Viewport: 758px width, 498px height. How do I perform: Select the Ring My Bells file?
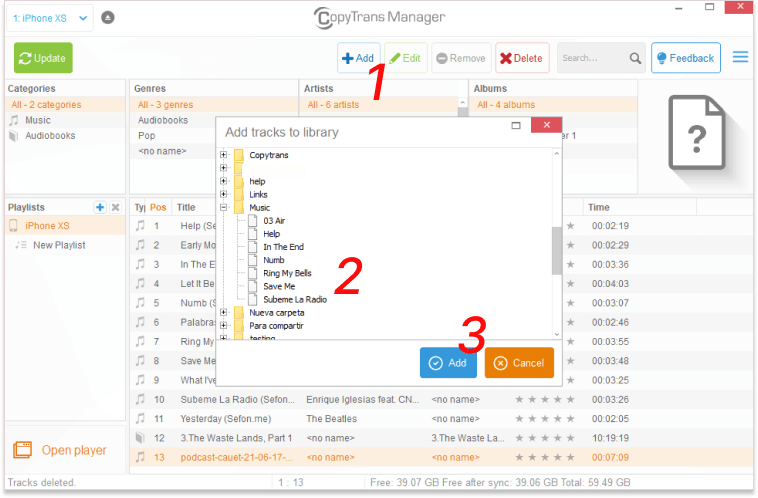pyautogui.click(x=287, y=273)
